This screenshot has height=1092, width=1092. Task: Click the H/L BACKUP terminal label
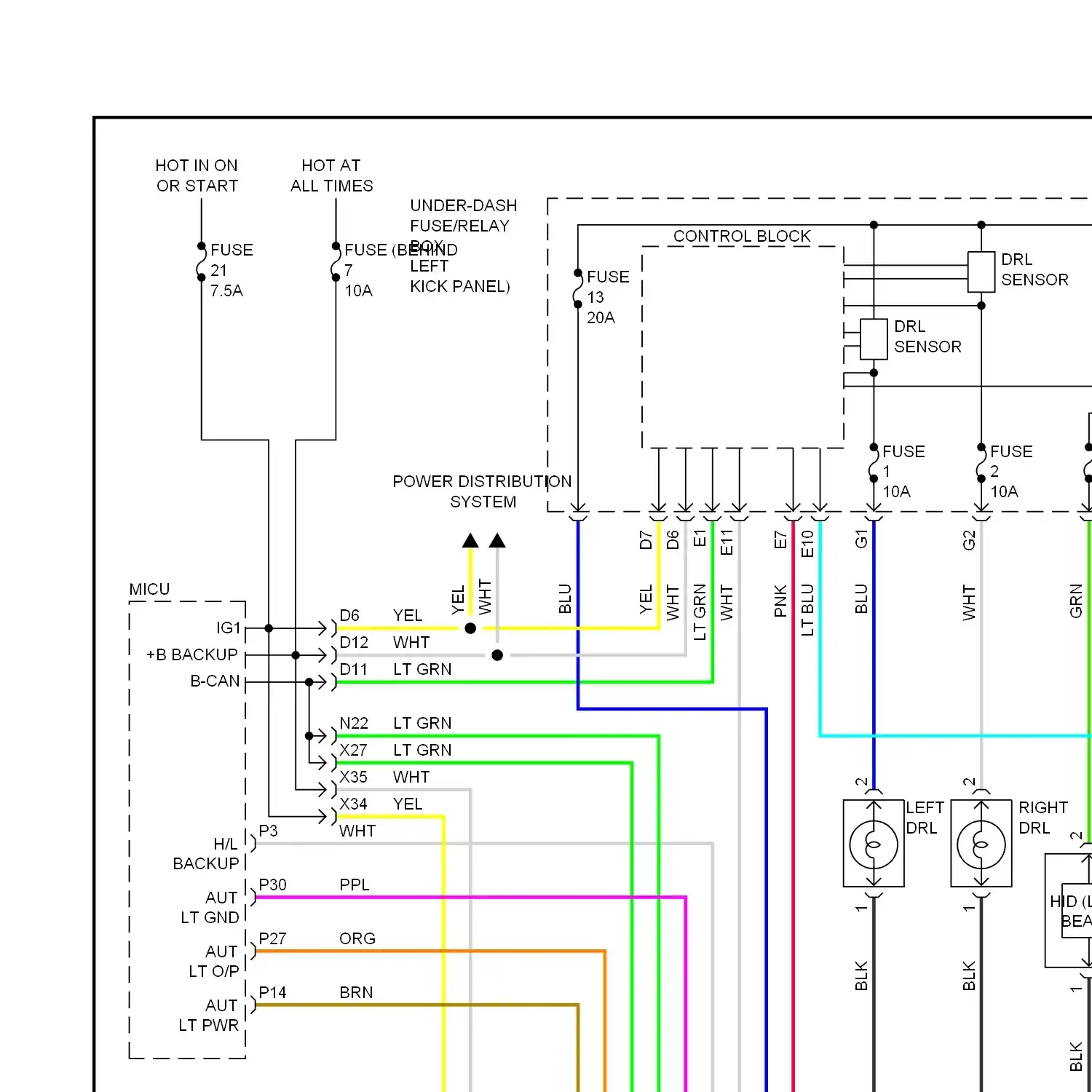point(206,853)
